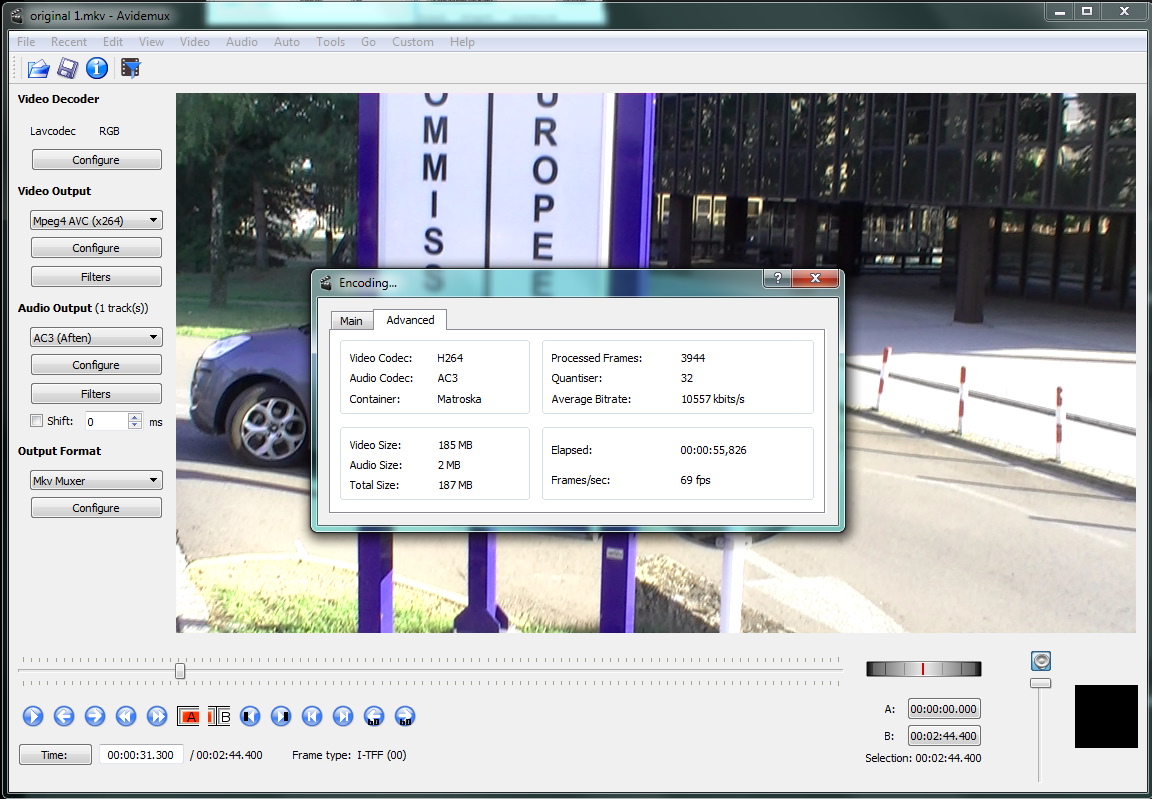Select the Advanced tab in Encoding dialog
The width and height of the screenshot is (1152, 799).
[410, 320]
